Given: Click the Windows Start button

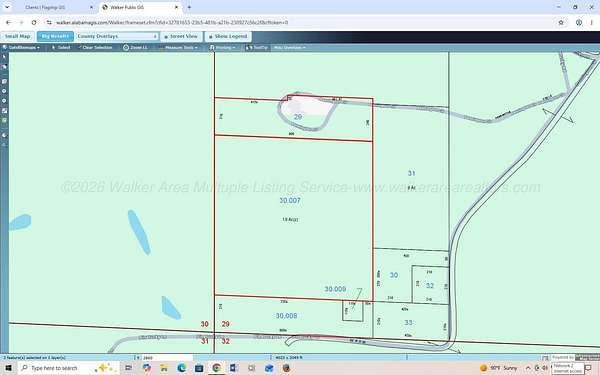Looking at the screenshot, I should pyautogui.click(x=8, y=368).
